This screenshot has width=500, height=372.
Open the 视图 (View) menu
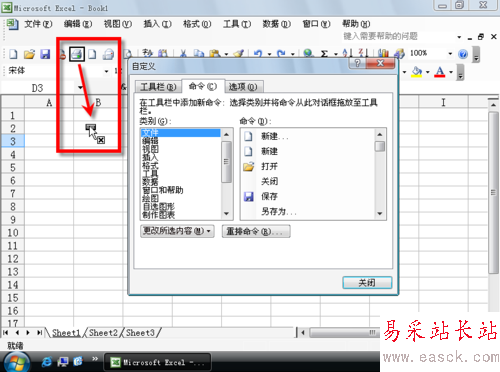click(x=118, y=24)
